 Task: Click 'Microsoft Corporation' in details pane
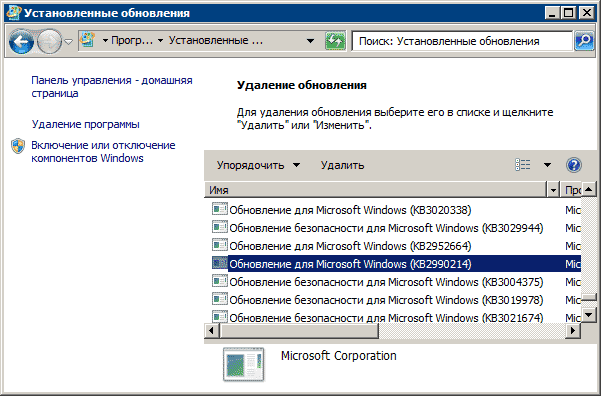[338, 356]
